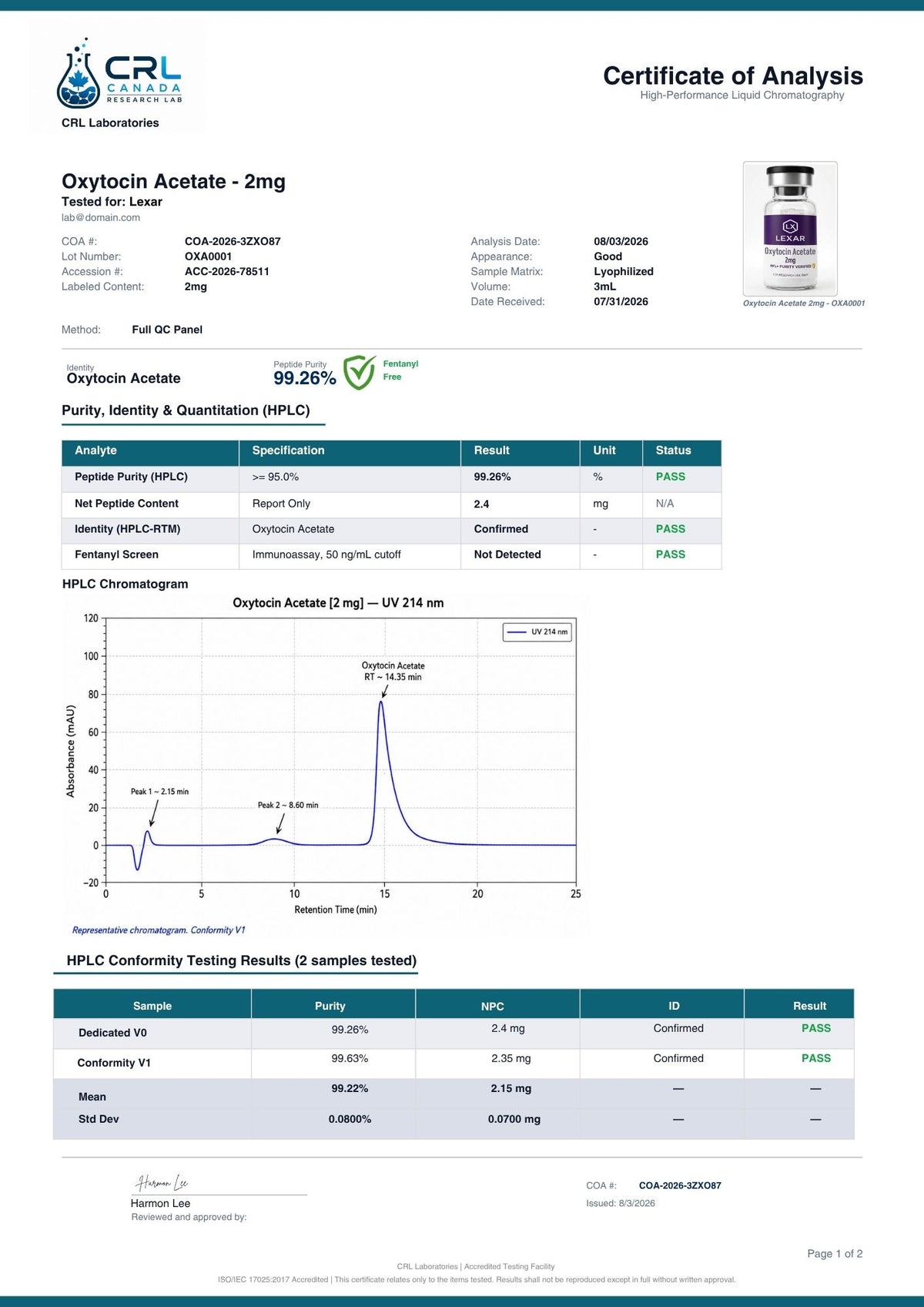Click the Peak 1 ~ 2.15 min annotation

159,792
